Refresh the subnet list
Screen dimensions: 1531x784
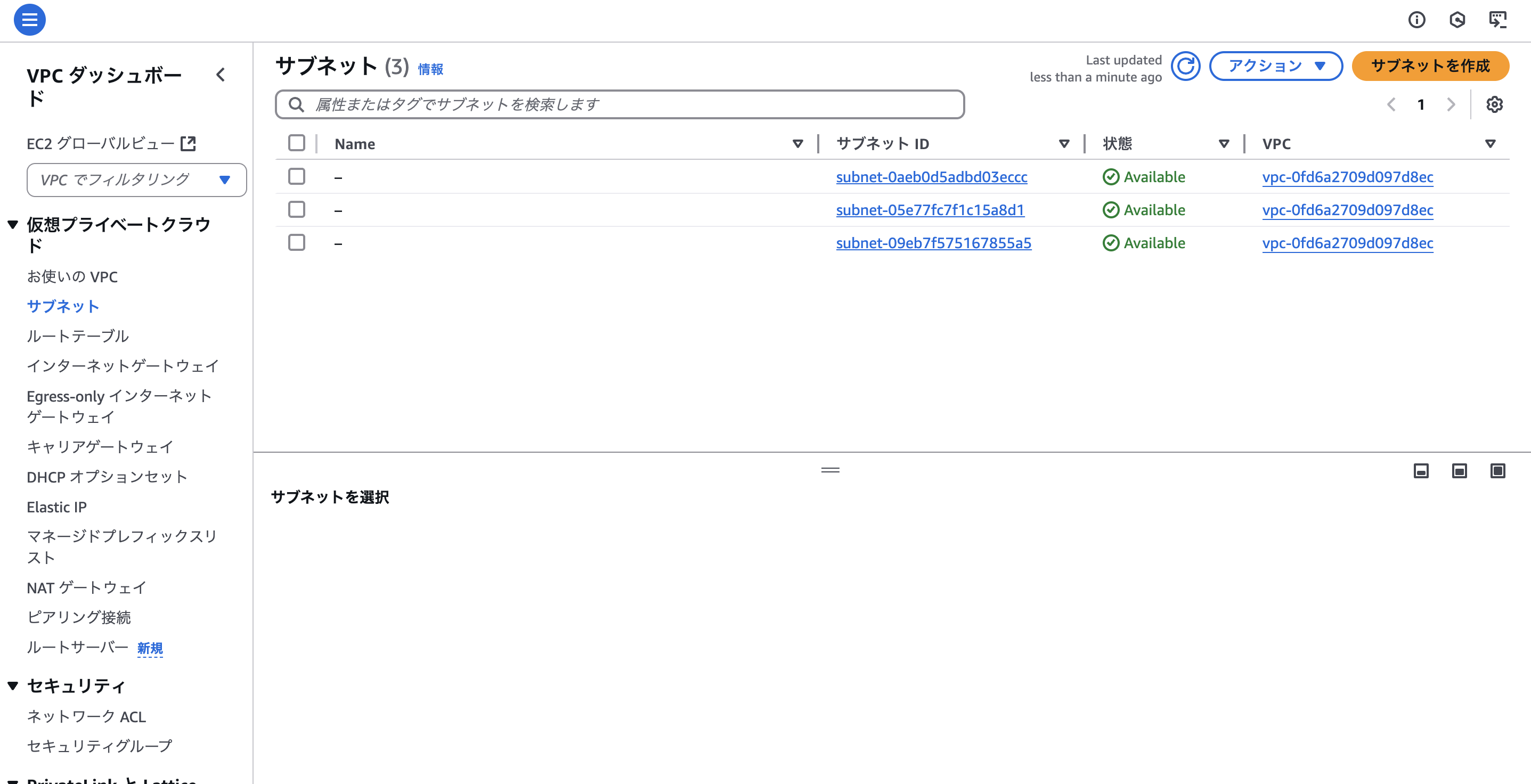(x=1185, y=66)
